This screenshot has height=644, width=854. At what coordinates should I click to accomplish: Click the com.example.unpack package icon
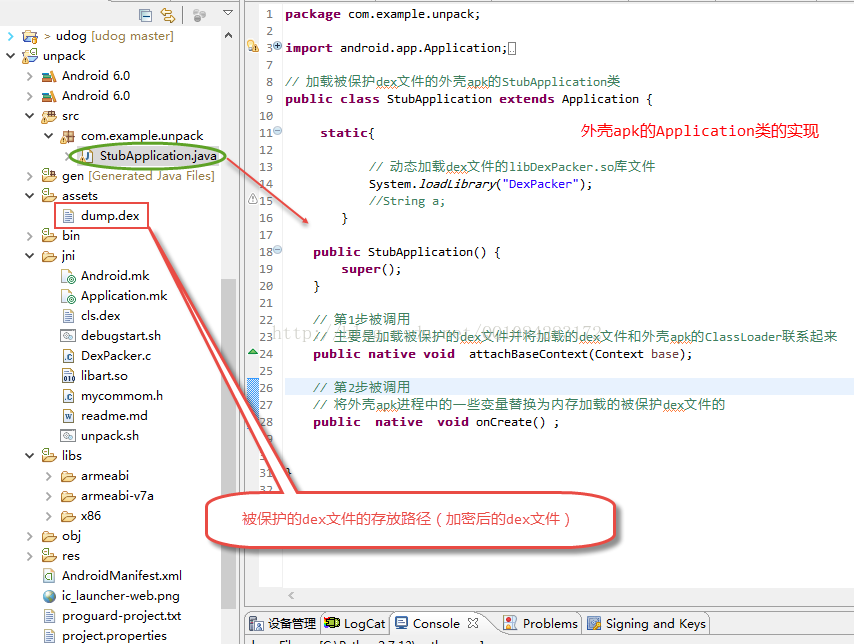click(68, 136)
